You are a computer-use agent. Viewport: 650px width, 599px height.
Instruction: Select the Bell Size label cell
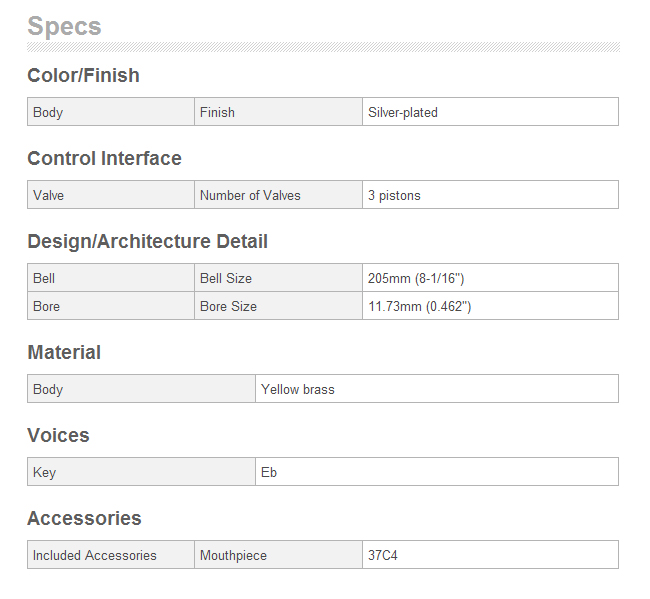(x=278, y=278)
